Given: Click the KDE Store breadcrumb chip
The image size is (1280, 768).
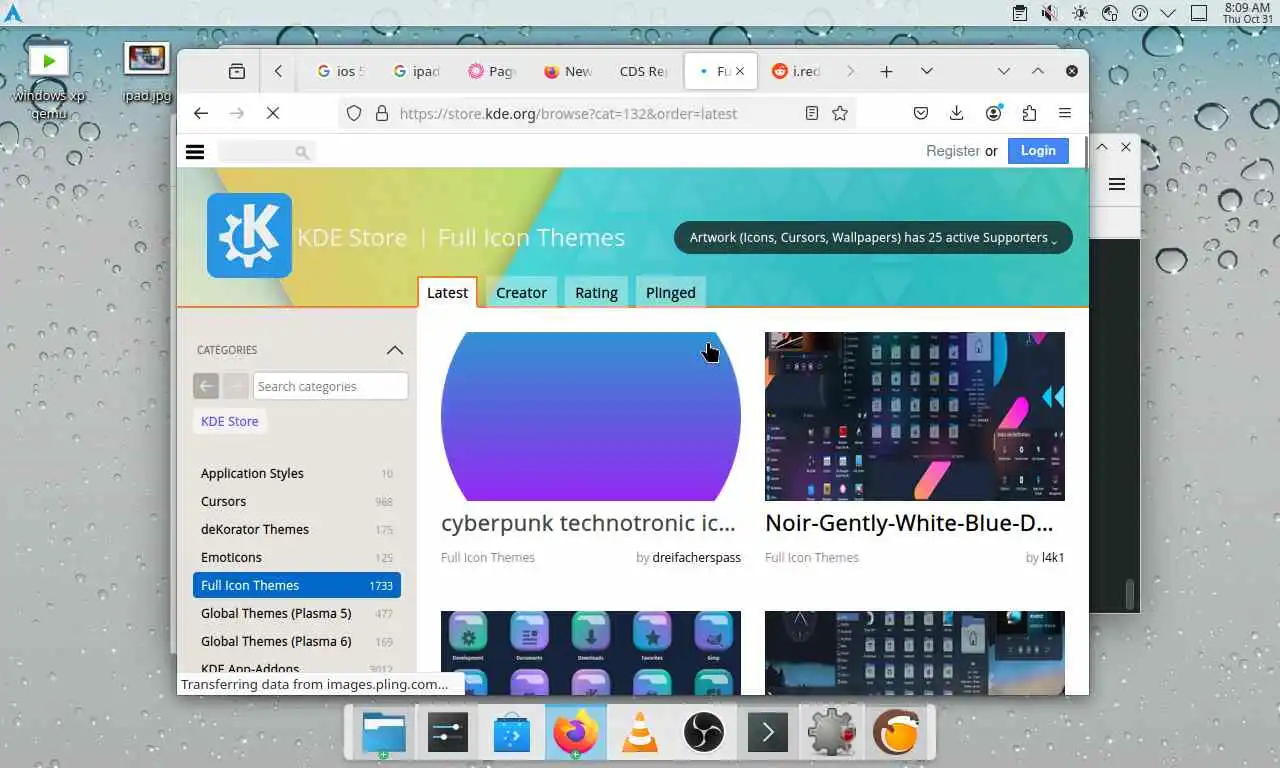Looking at the screenshot, I should 229,421.
